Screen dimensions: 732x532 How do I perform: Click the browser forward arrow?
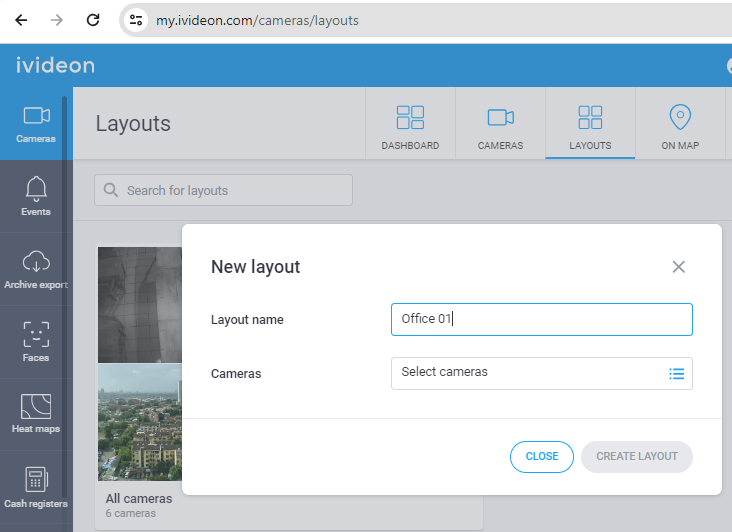coord(57,20)
